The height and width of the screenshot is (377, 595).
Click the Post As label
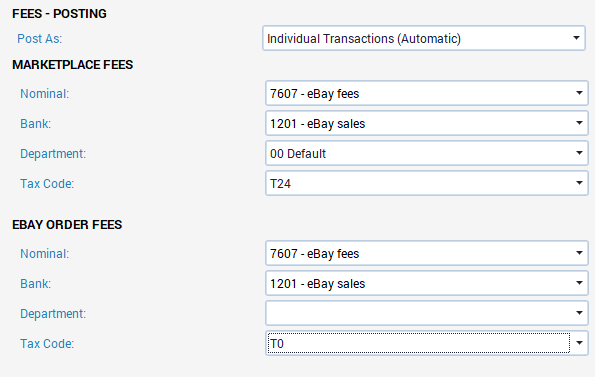[x=39, y=39]
